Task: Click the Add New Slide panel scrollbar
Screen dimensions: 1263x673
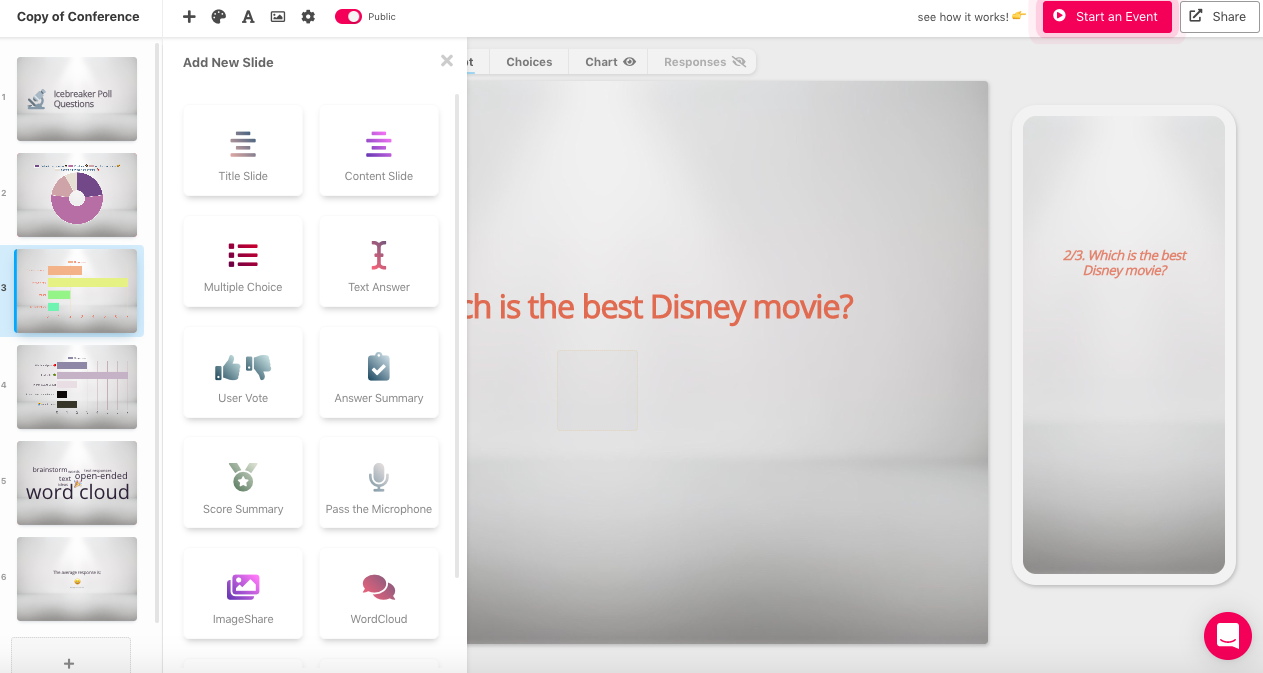Action: (457, 335)
